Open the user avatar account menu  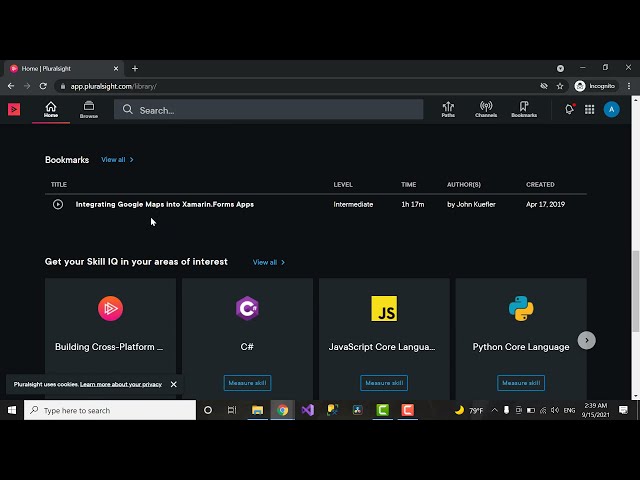tap(611, 109)
